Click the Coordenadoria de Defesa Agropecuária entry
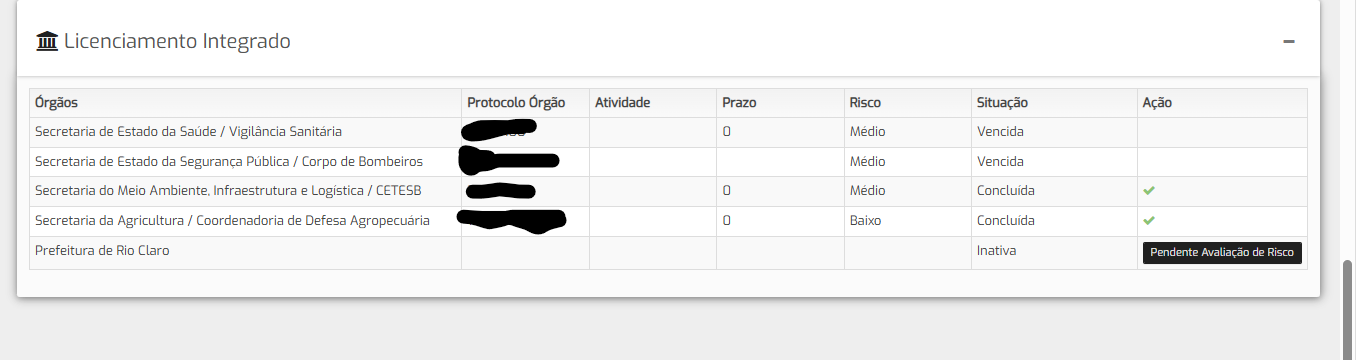1357x360 pixels. pyautogui.click(x=232, y=221)
